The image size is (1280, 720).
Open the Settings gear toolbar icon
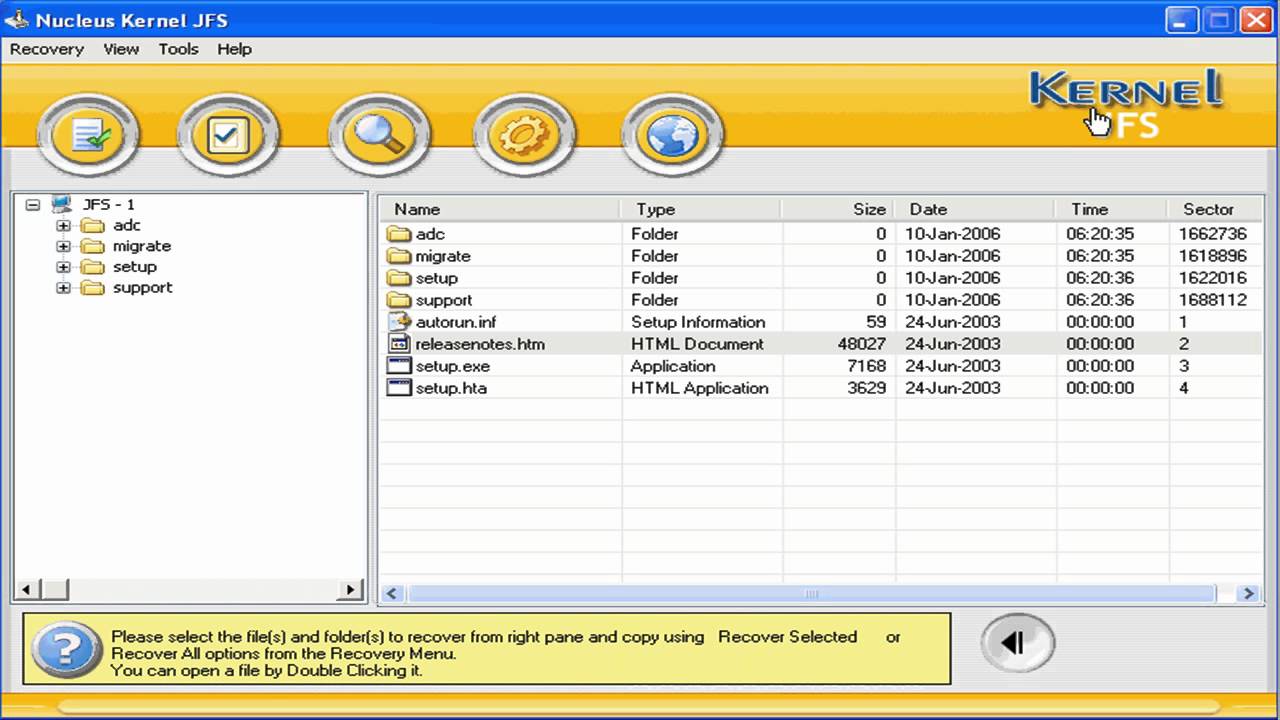pos(524,135)
